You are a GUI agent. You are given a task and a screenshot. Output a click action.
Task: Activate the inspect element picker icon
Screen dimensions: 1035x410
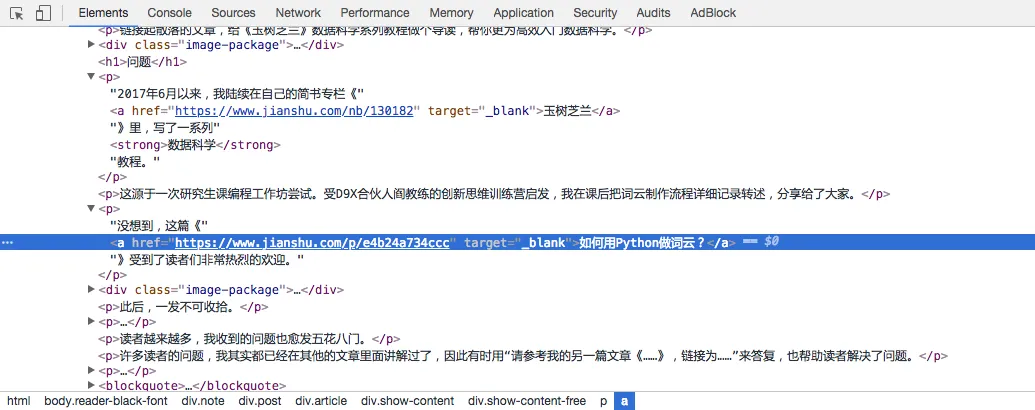coord(17,13)
